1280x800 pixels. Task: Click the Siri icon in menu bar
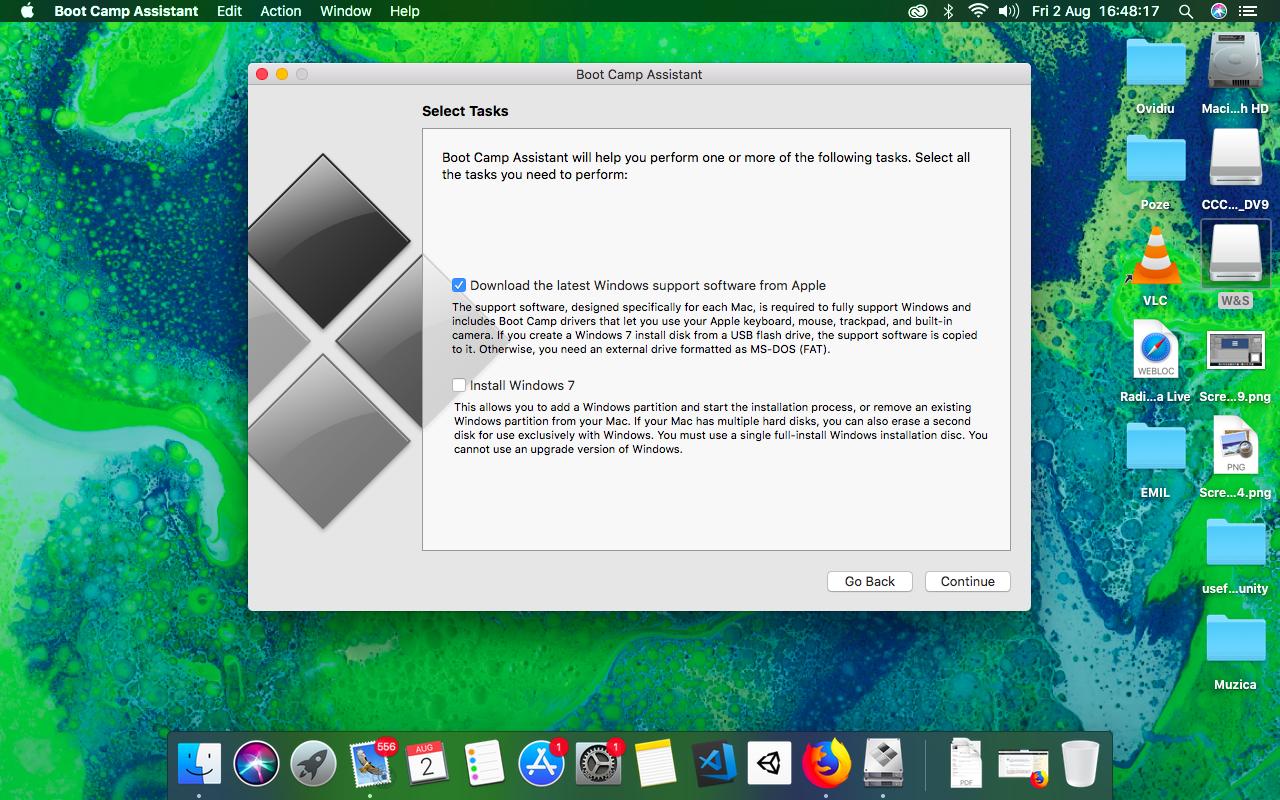[1218, 11]
